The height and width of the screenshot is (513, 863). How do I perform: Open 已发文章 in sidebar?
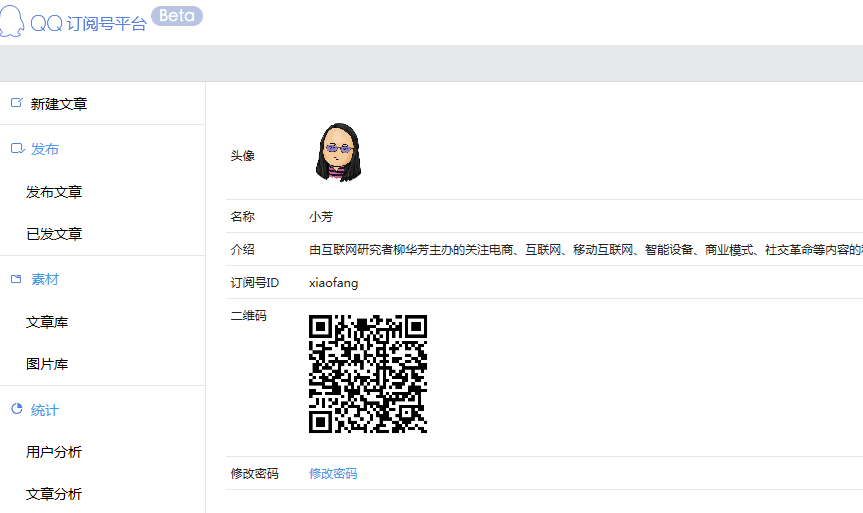[54, 234]
